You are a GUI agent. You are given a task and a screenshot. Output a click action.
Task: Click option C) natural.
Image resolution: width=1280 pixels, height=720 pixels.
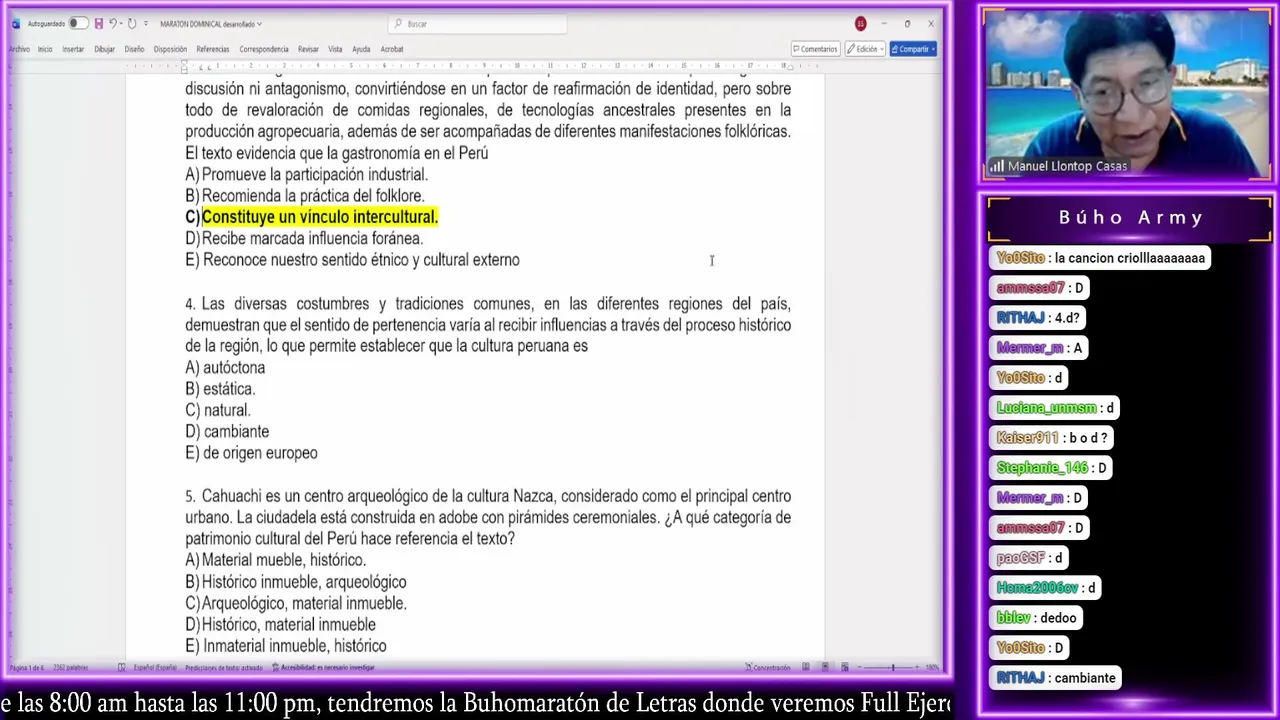(x=218, y=411)
